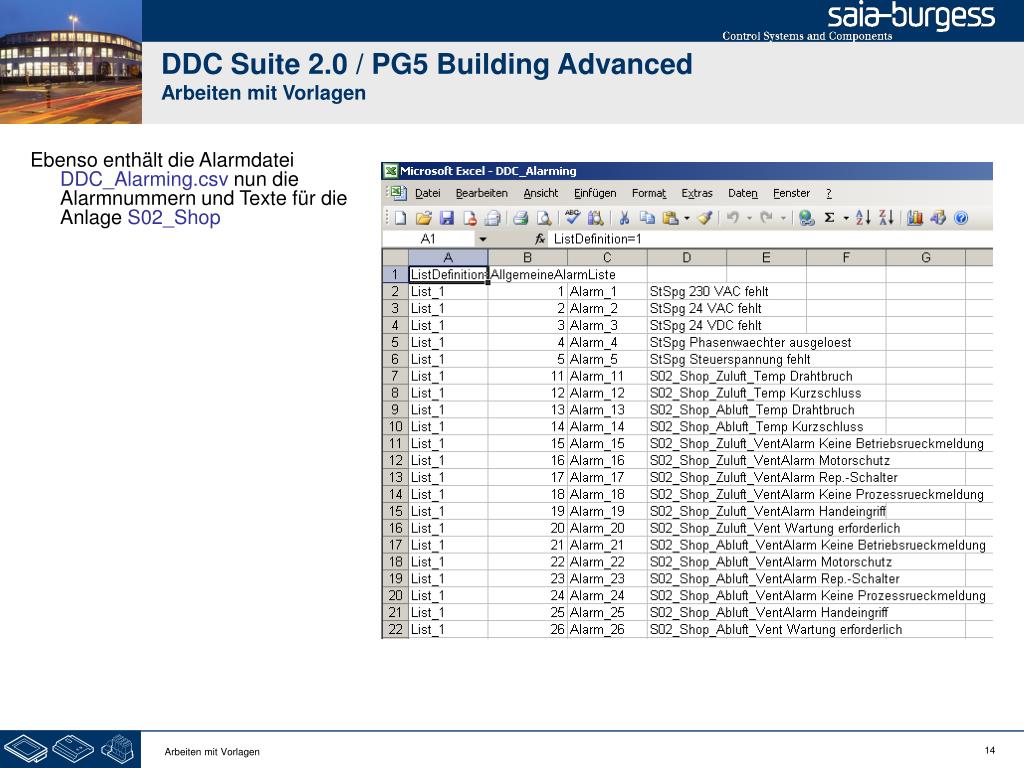Image resolution: width=1024 pixels, height=768 pixels.
Task: Open the Bearbeiten menu
Action: [x=481, y=193]
